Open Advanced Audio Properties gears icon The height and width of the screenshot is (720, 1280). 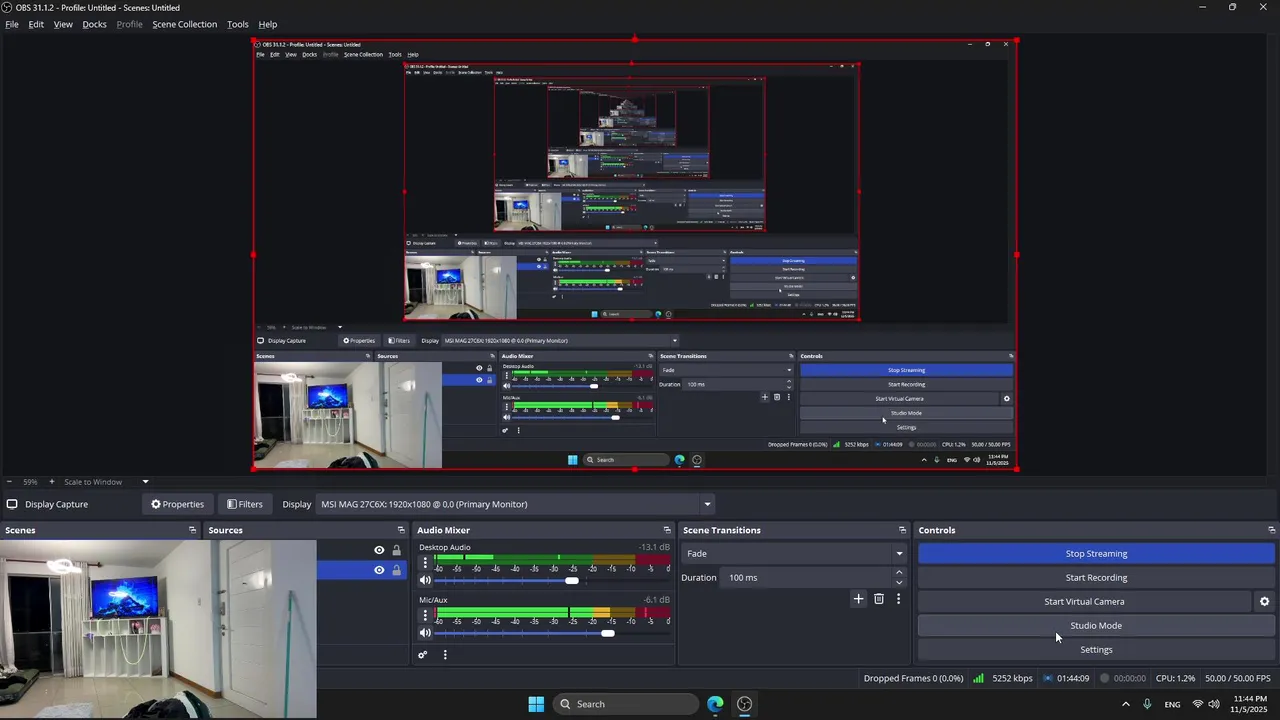(x=423, y=655)
